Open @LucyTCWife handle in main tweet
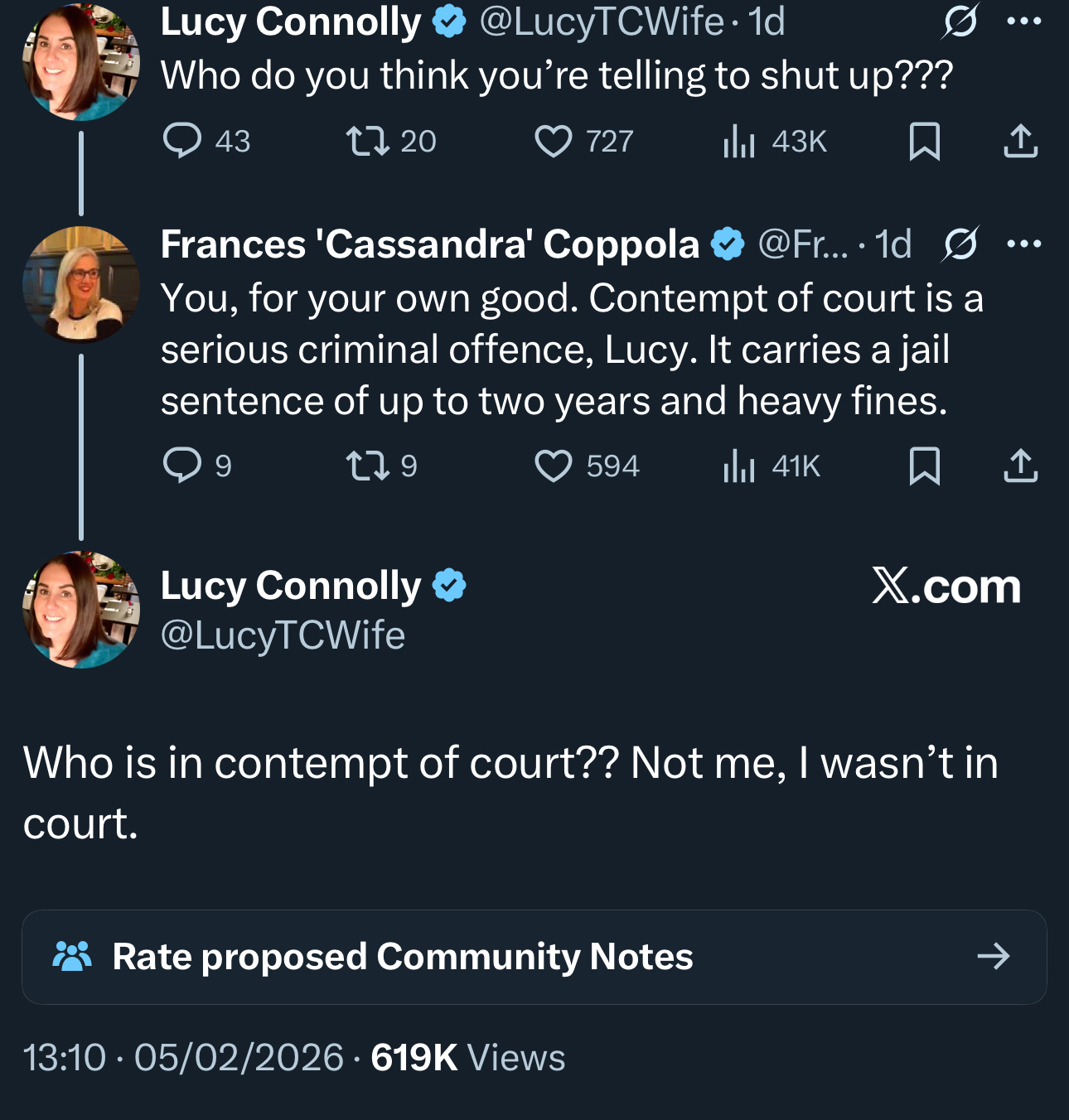 pyautogui.click(x=283, y=636)
